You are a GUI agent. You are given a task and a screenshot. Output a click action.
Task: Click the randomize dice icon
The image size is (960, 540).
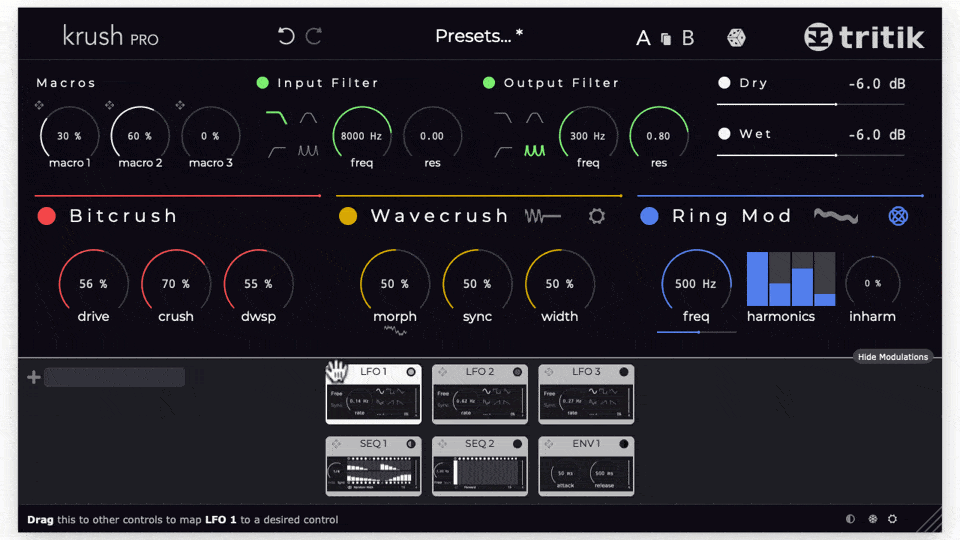736,38
